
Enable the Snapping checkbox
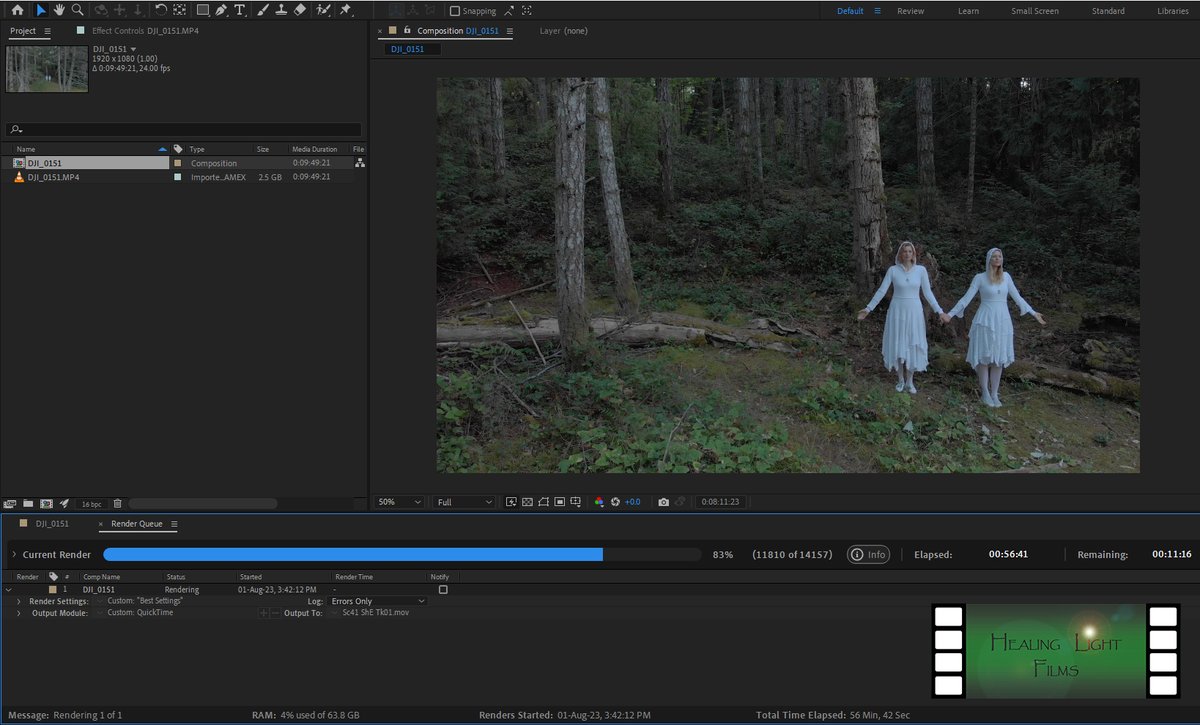click(455, 11)
